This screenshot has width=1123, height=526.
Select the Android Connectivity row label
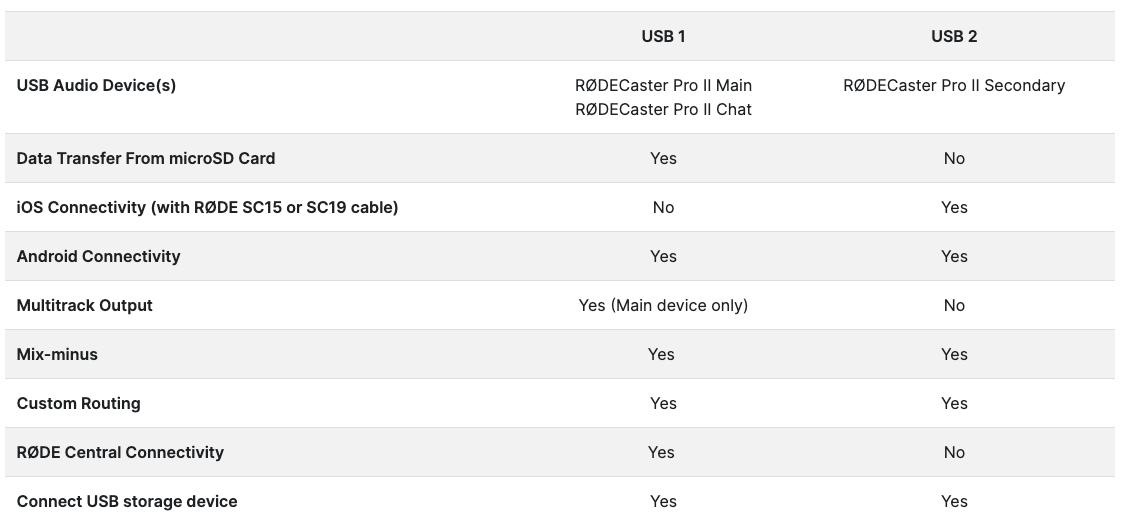tap(98, 256)
